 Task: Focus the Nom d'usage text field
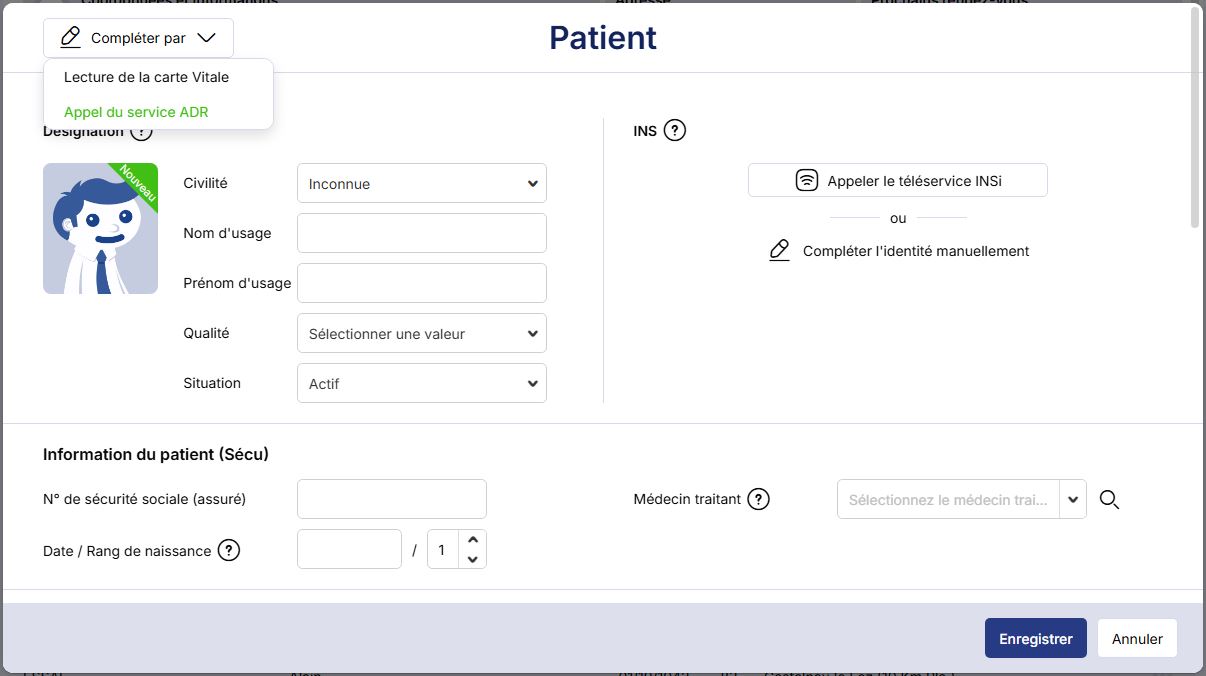tap(422, 233)
